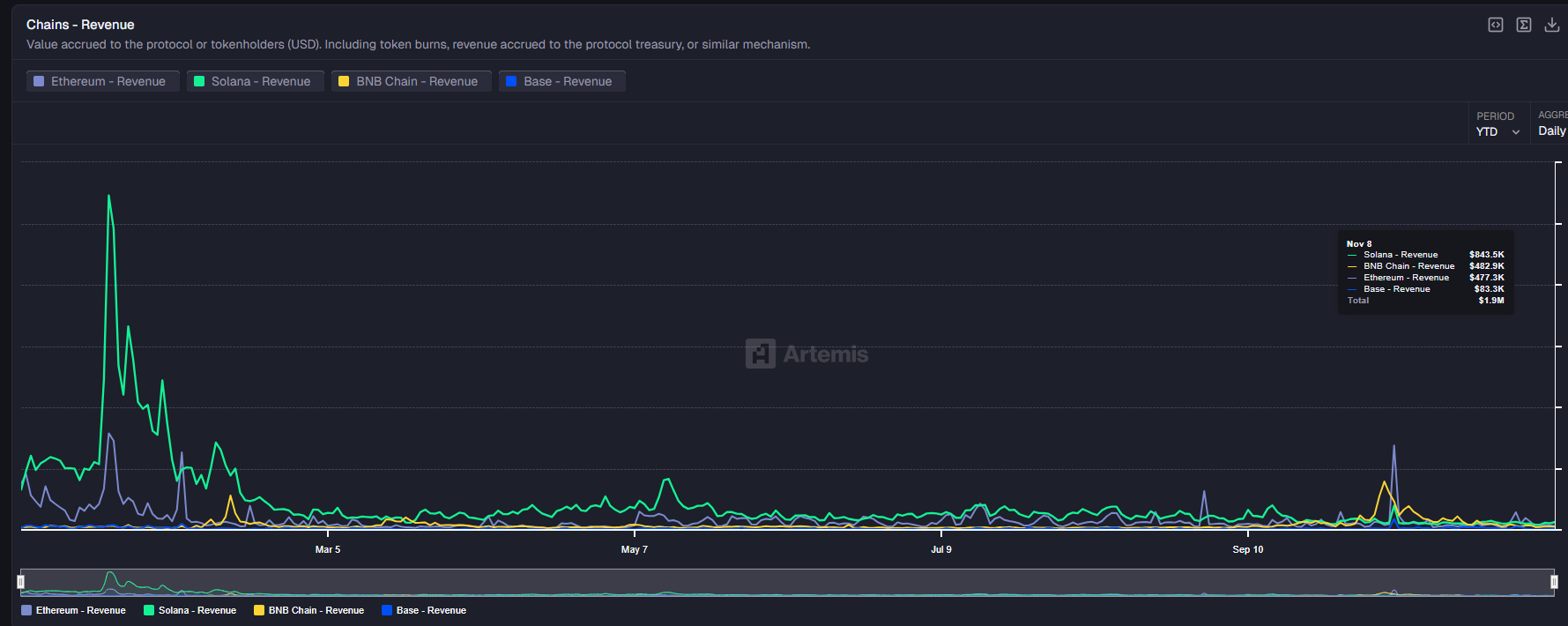Download the chart data
This screenshot has height=626, width=1568.
click(1552, 25)
